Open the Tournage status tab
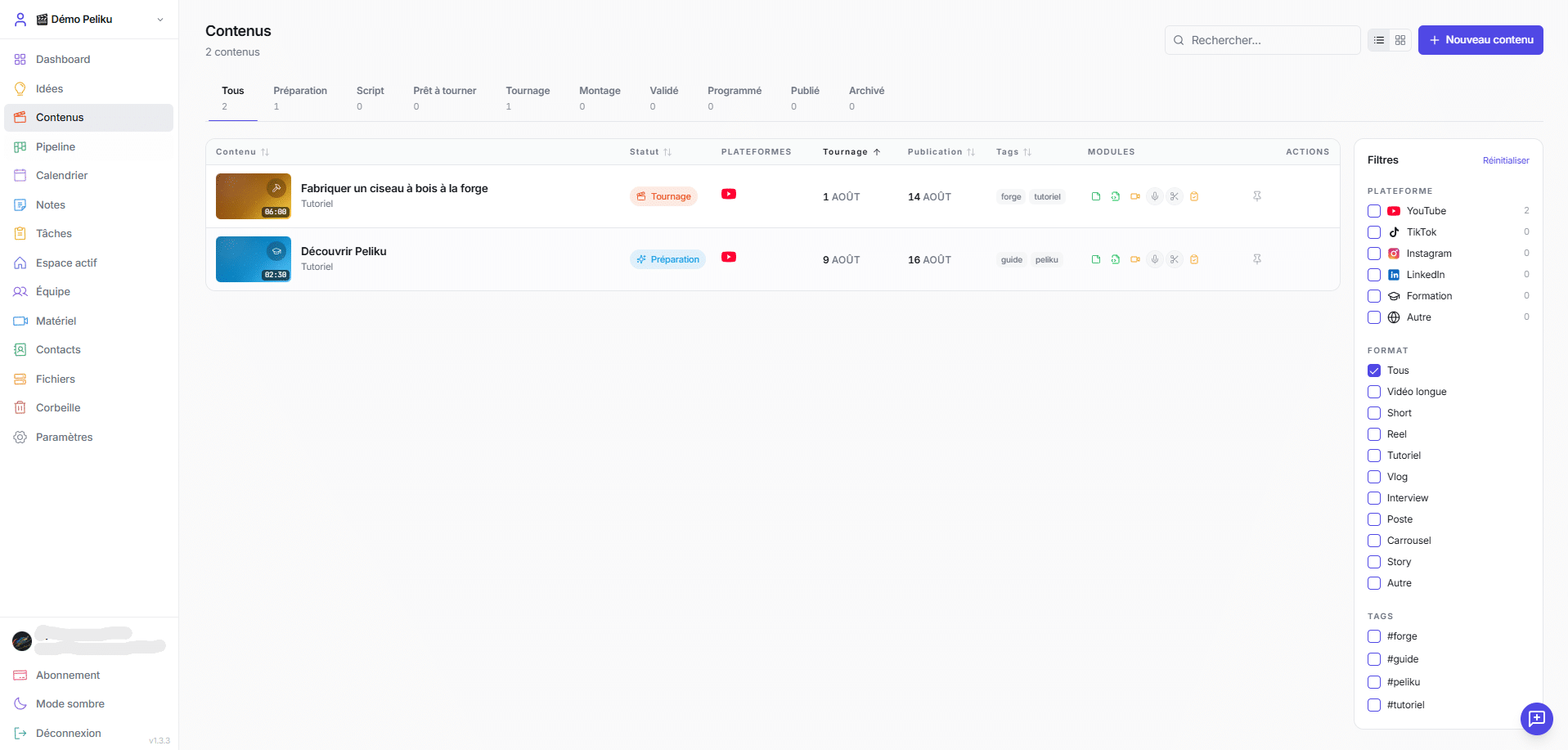Viewport: 1568px width, 750px height. [x=528, y=98]
